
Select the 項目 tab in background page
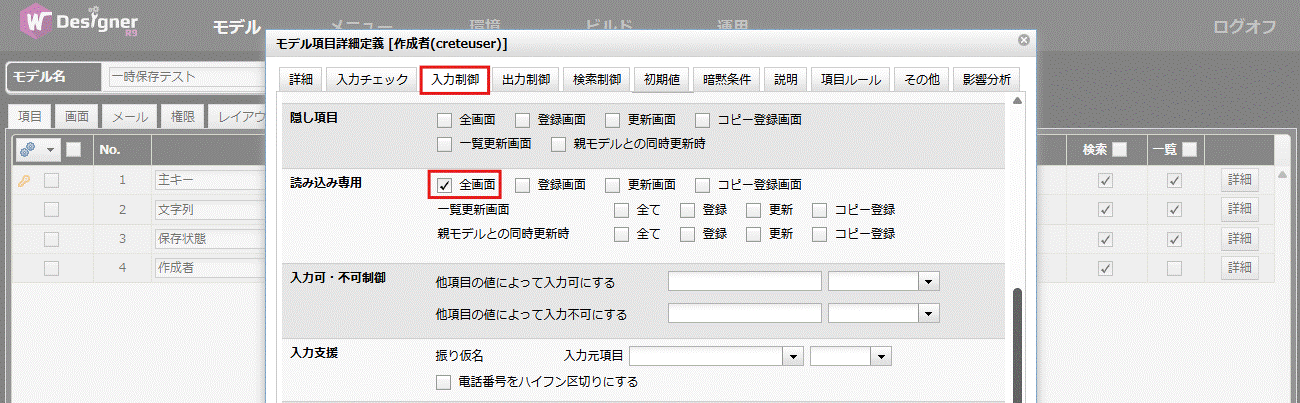click(30, 117)
